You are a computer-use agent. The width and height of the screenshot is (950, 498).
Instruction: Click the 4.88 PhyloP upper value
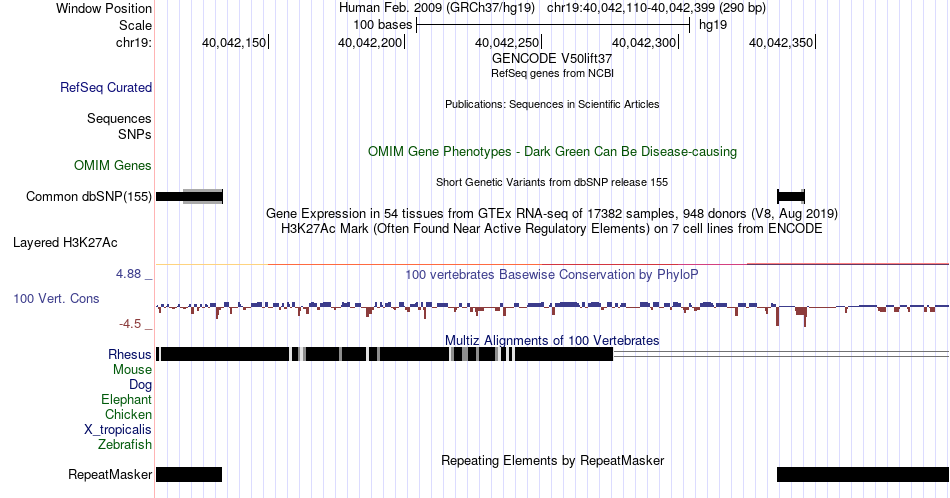click(129, 274)
